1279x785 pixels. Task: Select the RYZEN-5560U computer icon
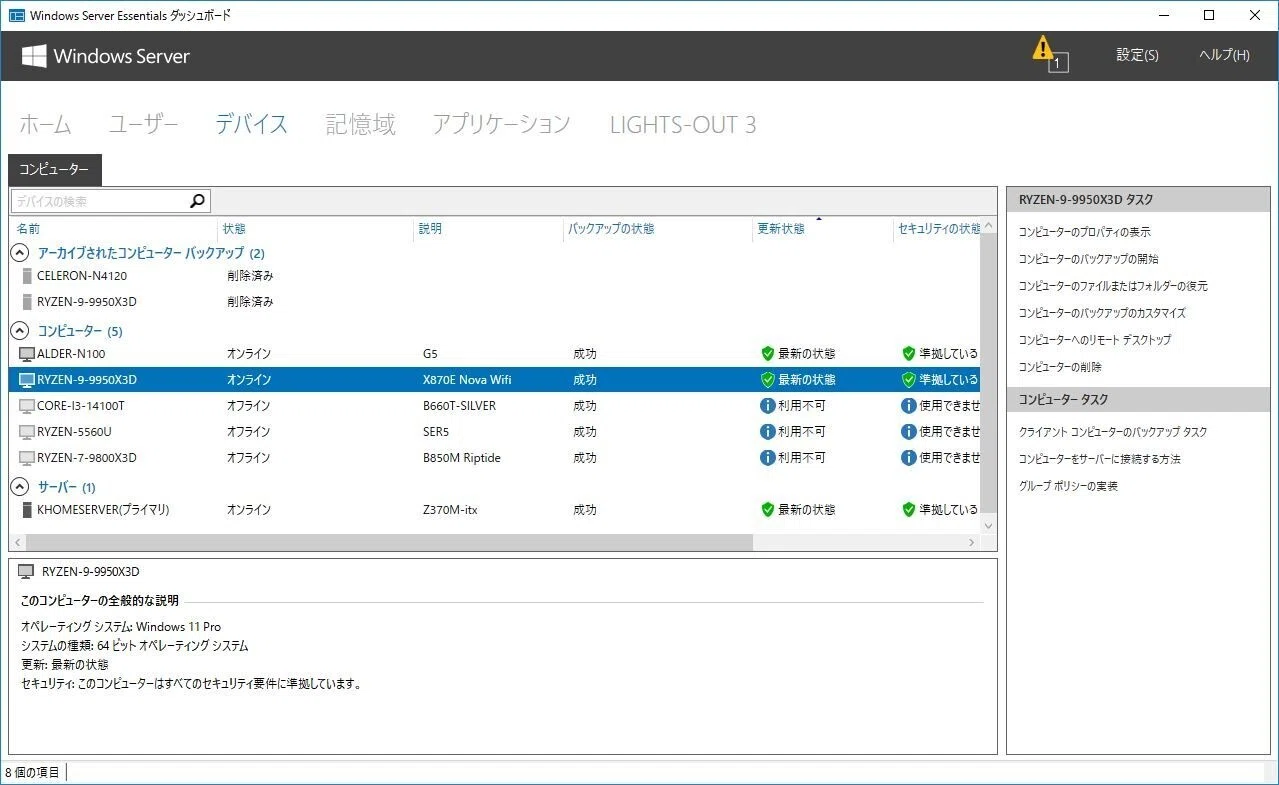[x=27, y=432]
